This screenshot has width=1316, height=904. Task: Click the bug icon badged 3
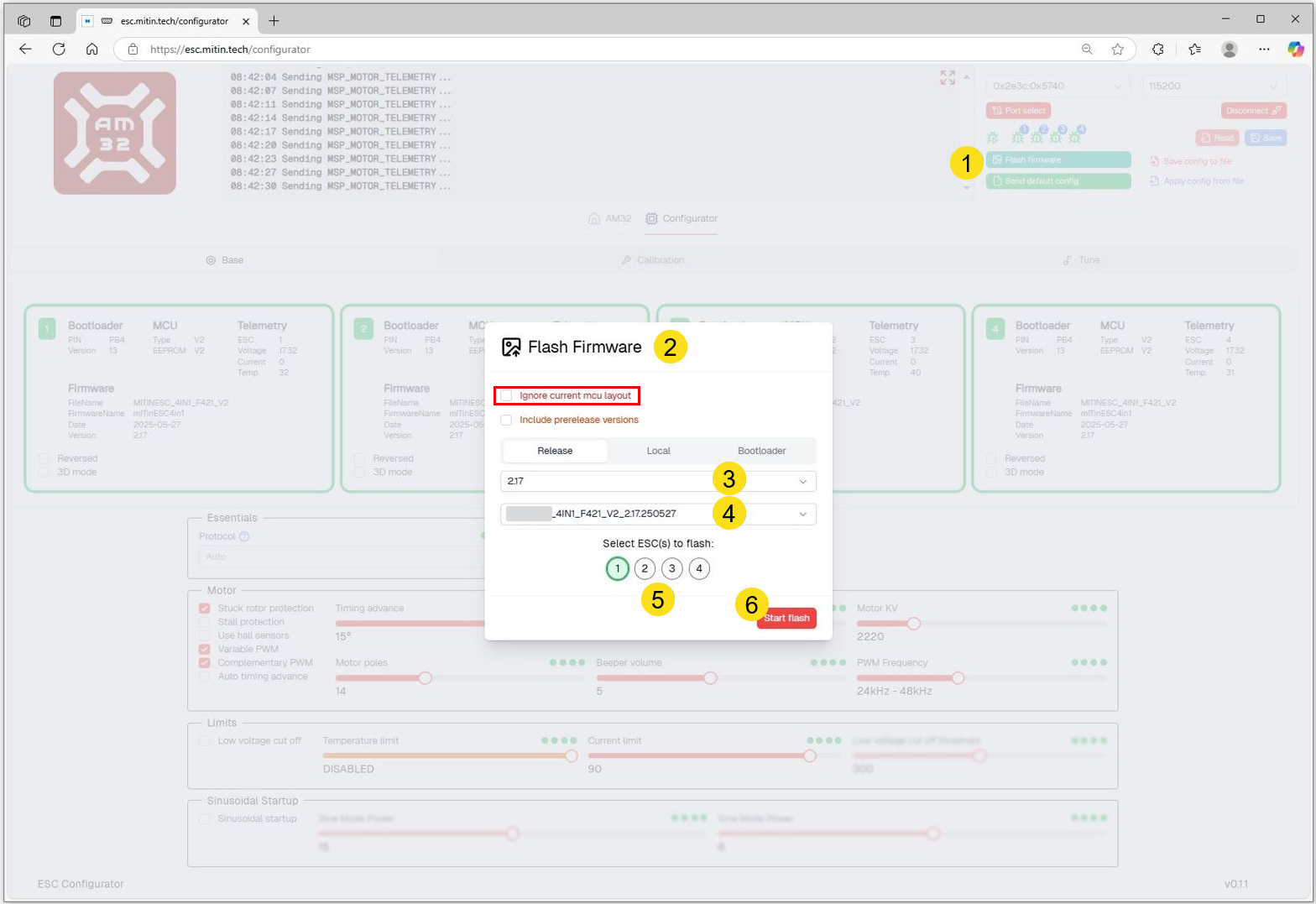tap(1056, 136)
